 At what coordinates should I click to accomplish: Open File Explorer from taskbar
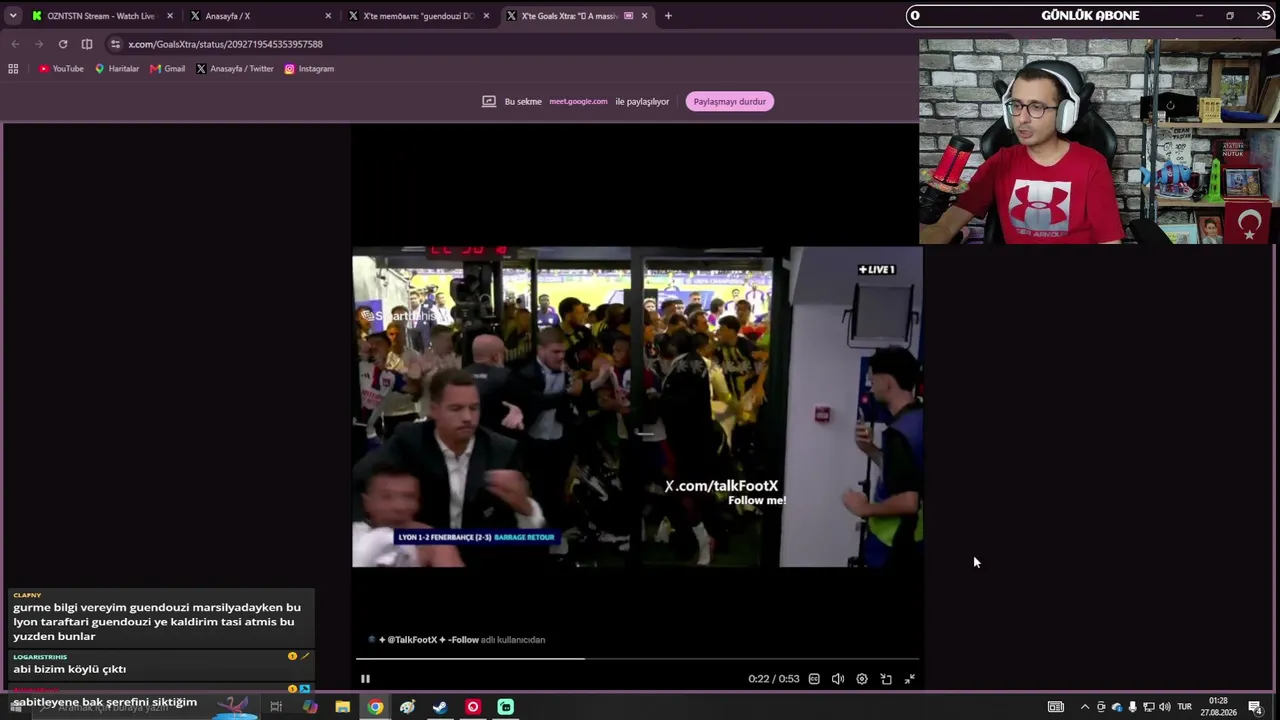[342, 707]
